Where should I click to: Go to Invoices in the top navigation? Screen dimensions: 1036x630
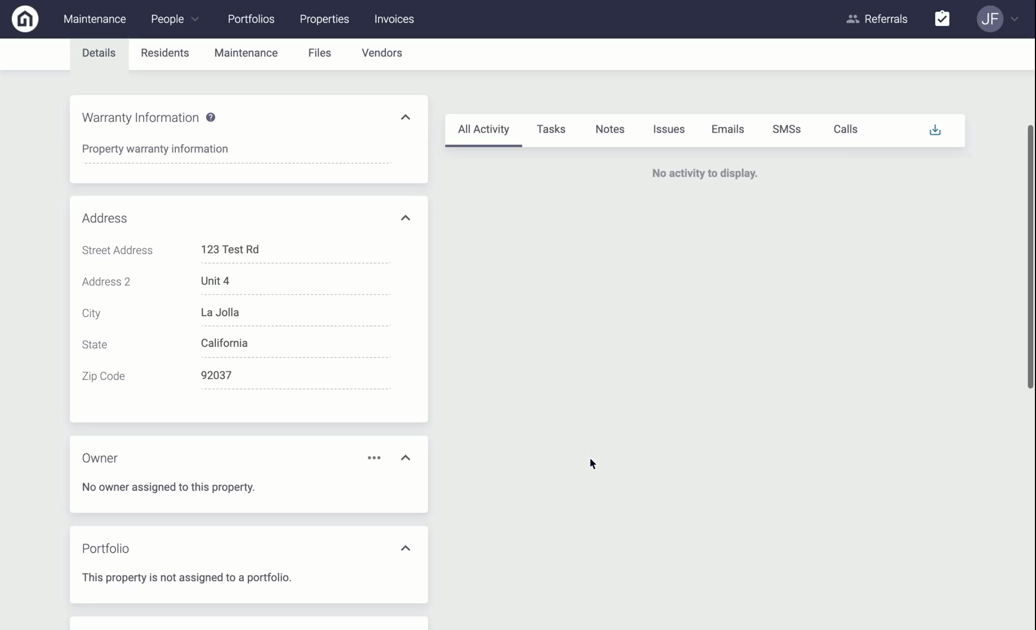[394, 19]
